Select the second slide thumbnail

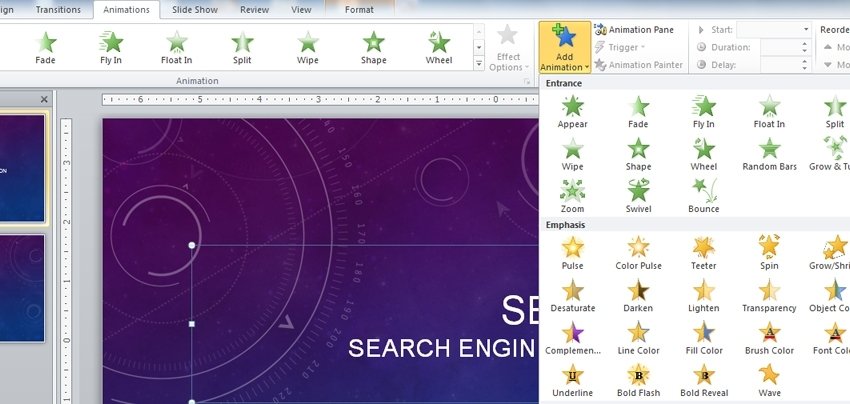[x=22, y=288]
